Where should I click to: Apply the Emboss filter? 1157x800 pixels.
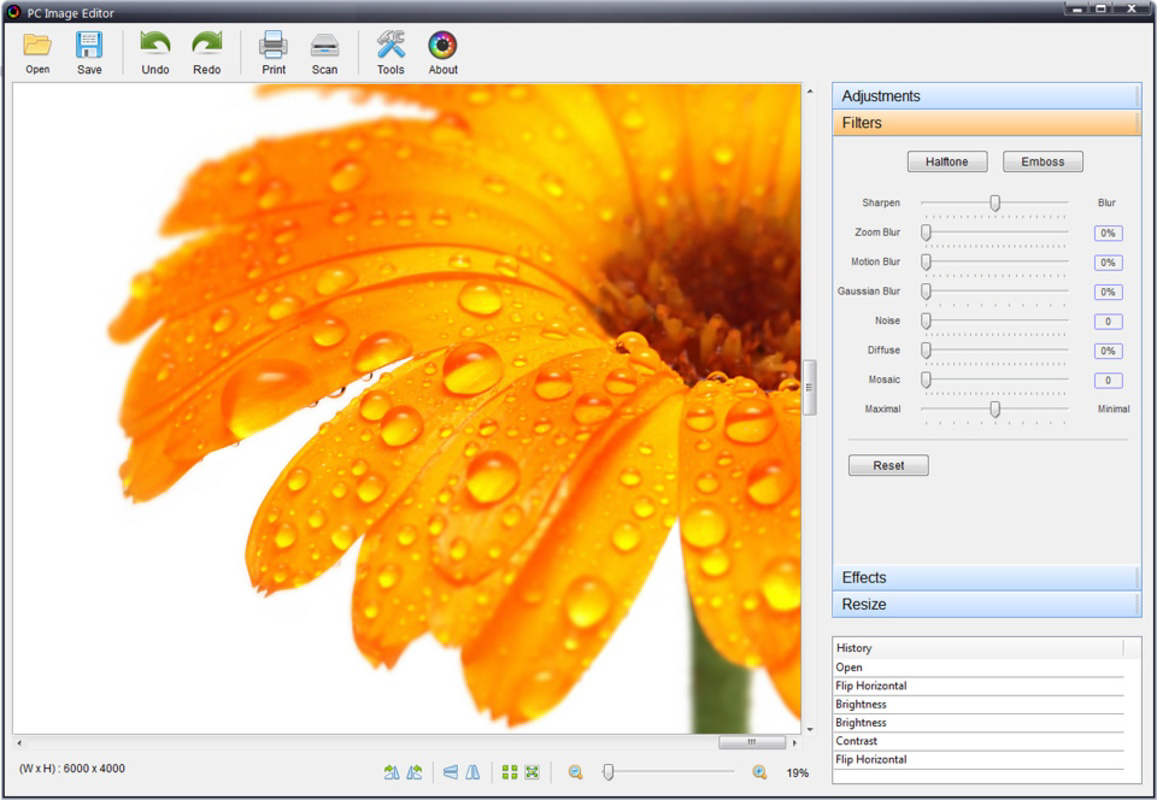tap(1042, 162)
